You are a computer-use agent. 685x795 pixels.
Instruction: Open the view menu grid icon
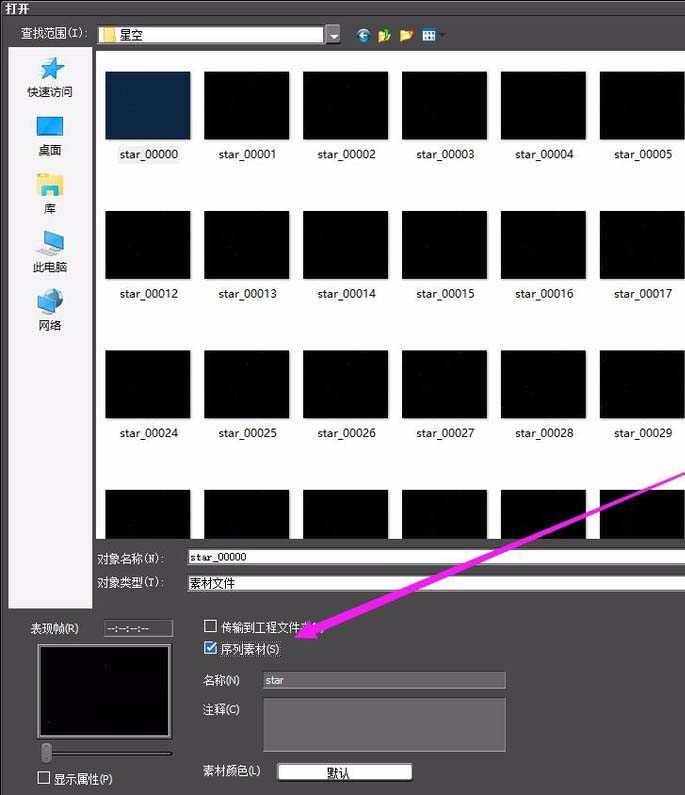pyautogui.click(x=429, y=35)
